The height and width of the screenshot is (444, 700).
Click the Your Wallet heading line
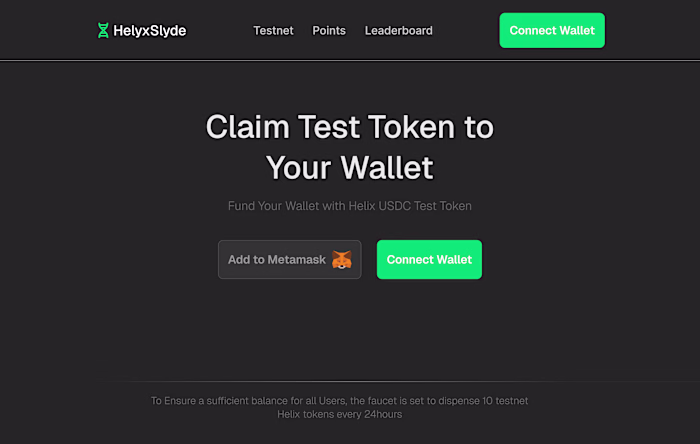pyautogui.click(x=350, y=168)
